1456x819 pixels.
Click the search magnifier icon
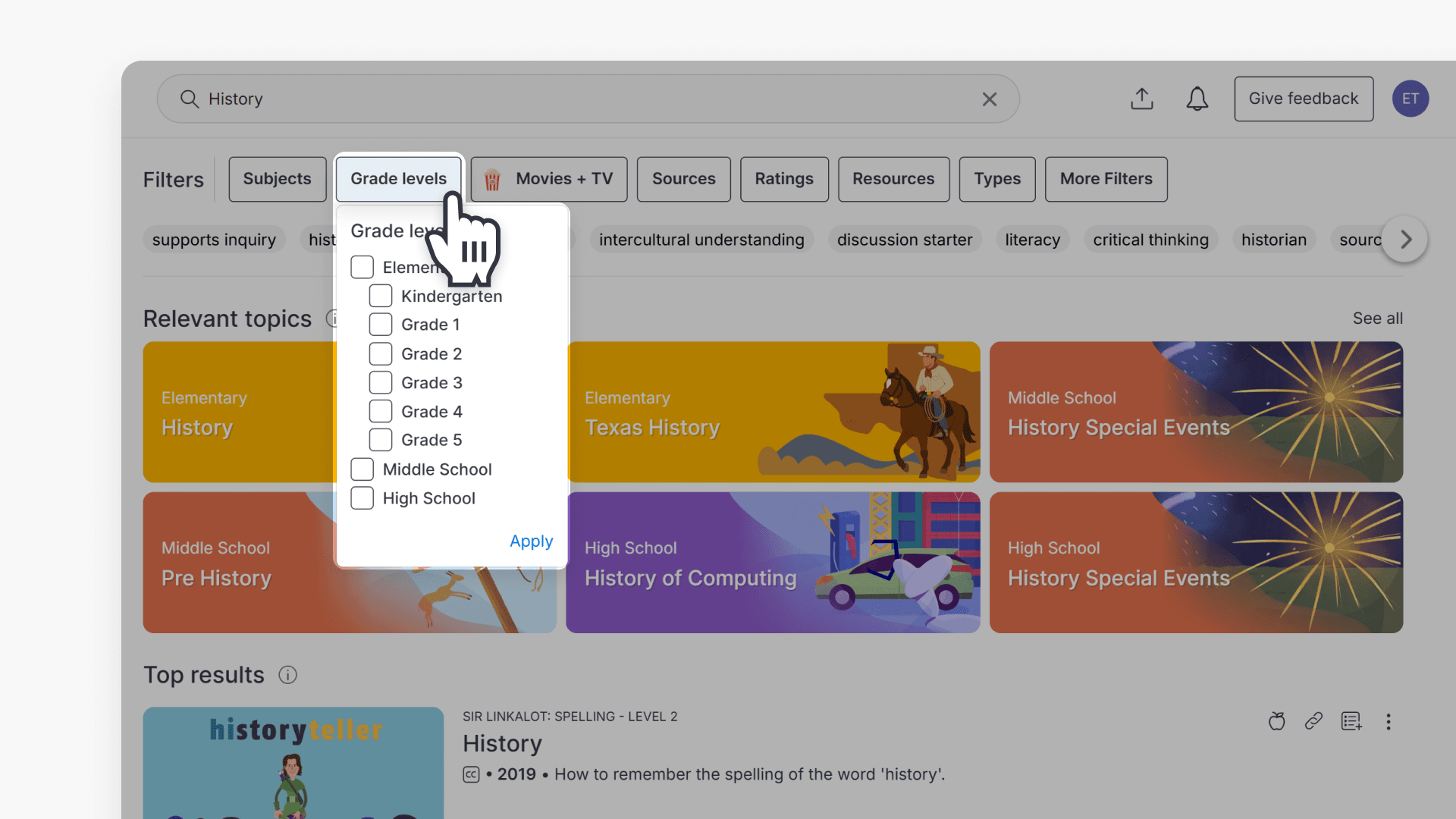tap(190, 99)
